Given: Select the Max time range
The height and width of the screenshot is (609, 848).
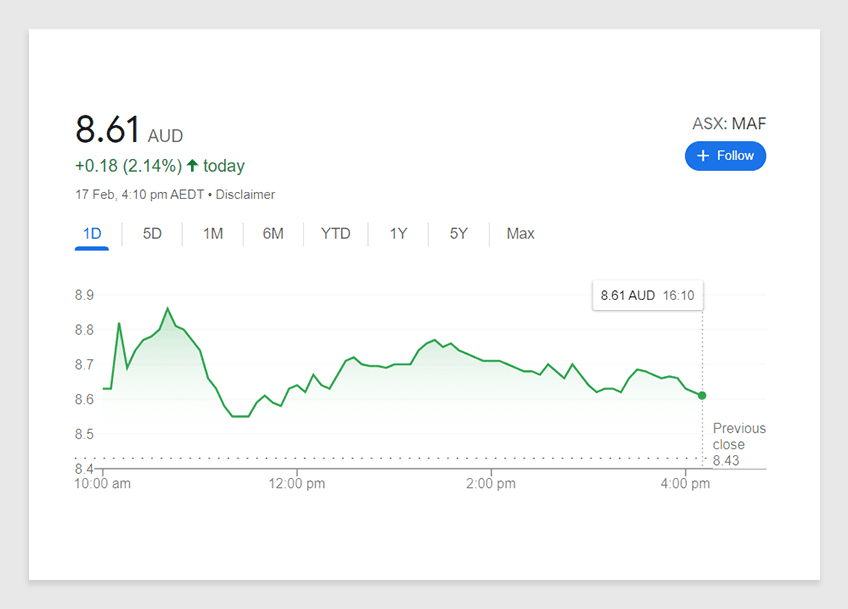Looking at the screenshot, I should (x=520, y=234).
